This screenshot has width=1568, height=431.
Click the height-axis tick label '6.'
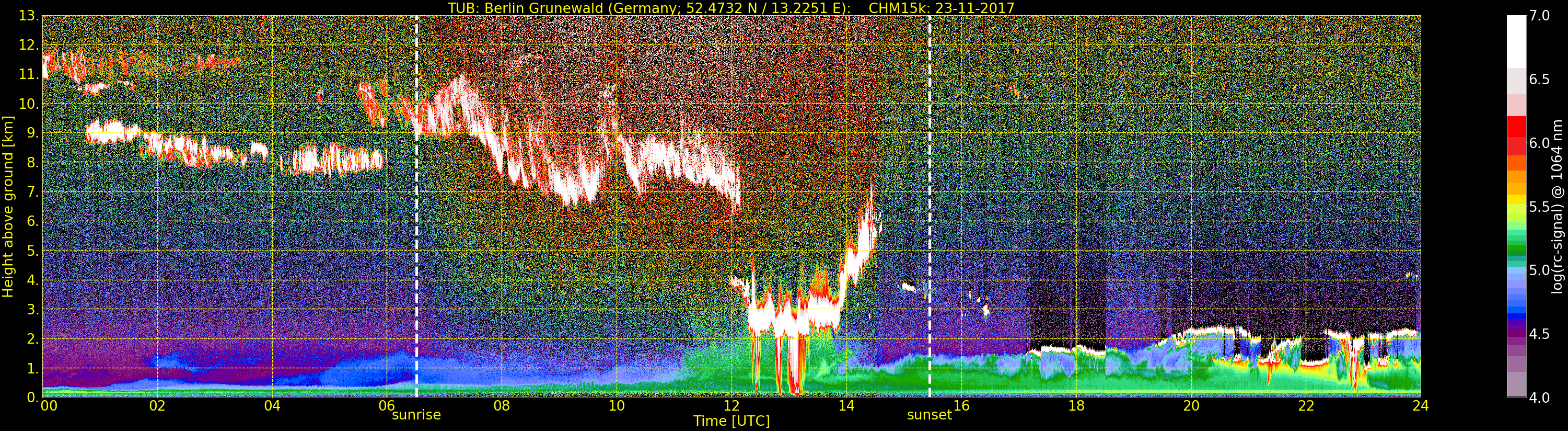click(x=32, y=221)
